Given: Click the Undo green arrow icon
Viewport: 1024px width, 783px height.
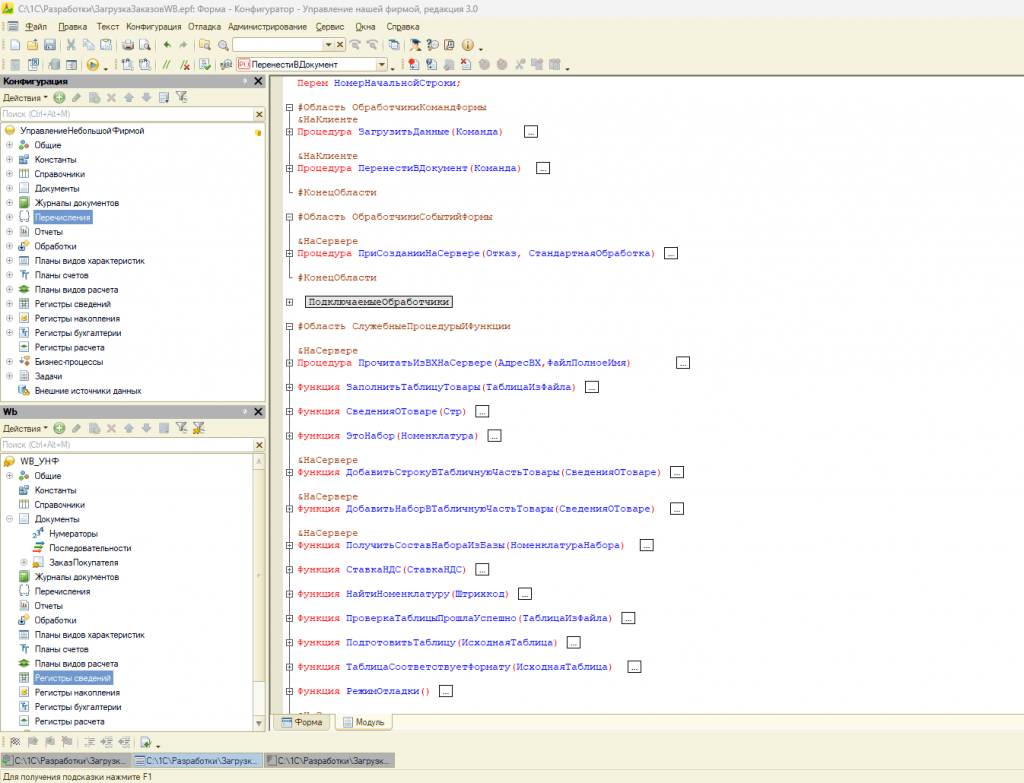Looking at the screenshot, I should 167,45.
